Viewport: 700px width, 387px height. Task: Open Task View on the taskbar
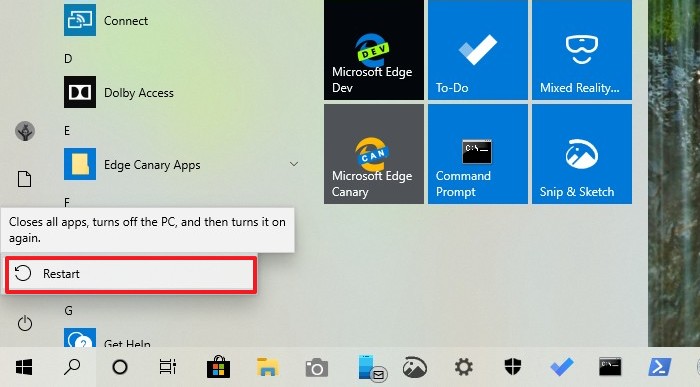point(168,367)
